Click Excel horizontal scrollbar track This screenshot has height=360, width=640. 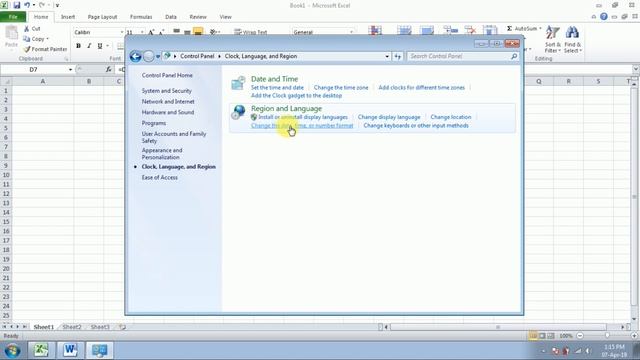tap(498, 327)
